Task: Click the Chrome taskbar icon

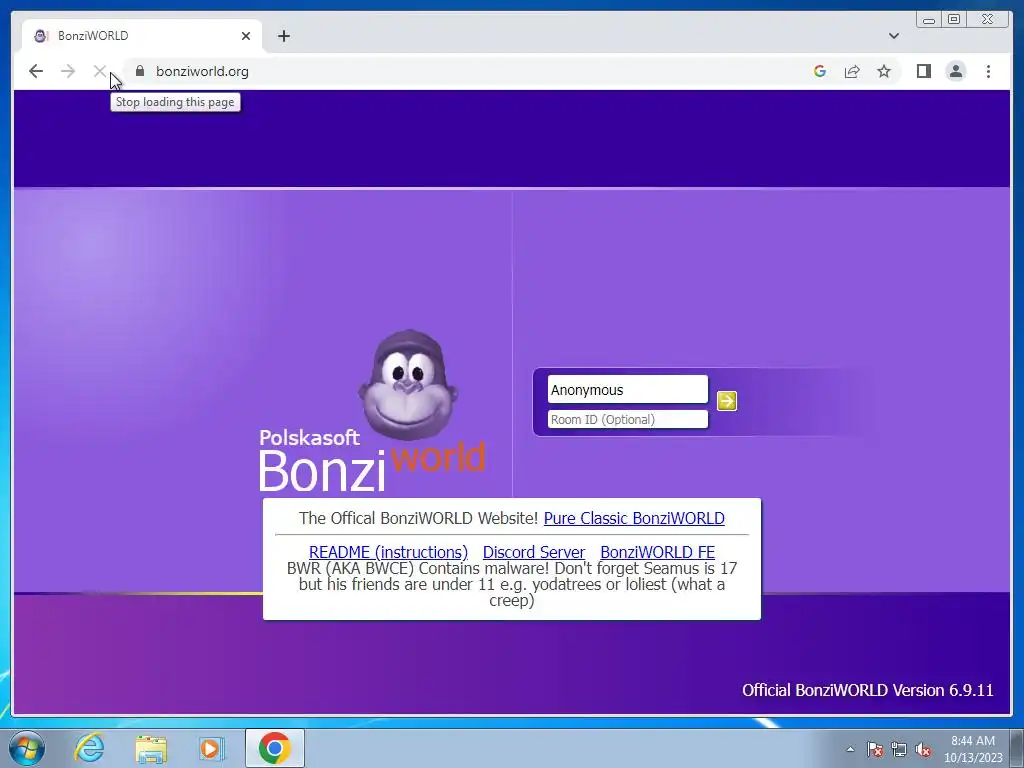Action: pyautogui.click(x=274, y=748)
